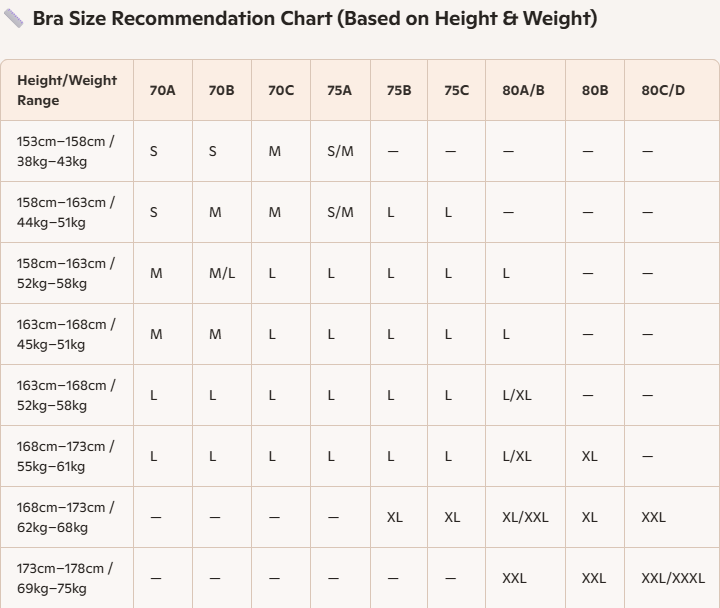Select the 163cm–168cm / 45kg–51kg row label

coord(65,334)
